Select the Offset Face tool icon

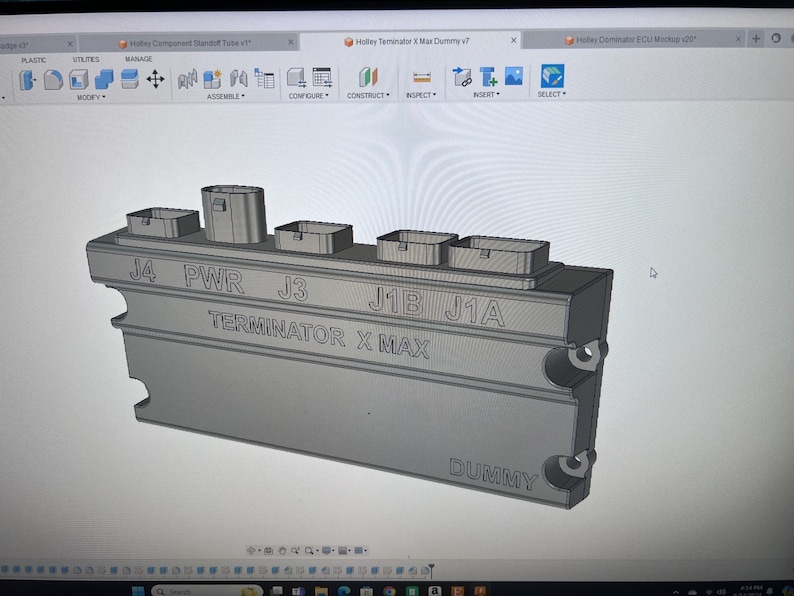coord(130,79)
